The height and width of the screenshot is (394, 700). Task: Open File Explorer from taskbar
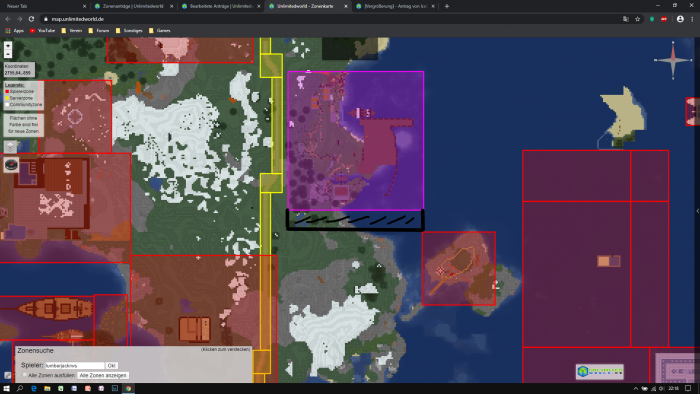[x=47, y=388]
